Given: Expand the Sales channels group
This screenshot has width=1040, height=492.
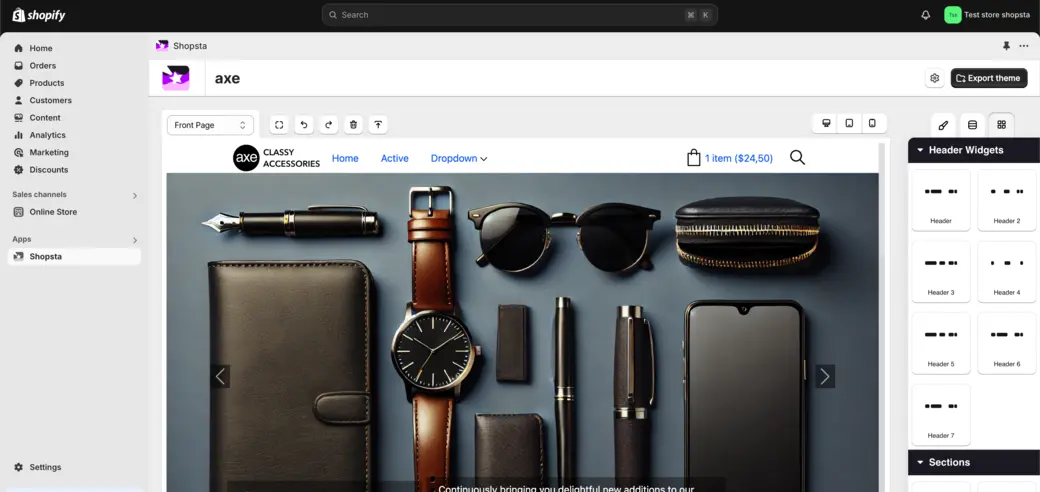Looking at the screenshot, I should [x=135, y=195].
